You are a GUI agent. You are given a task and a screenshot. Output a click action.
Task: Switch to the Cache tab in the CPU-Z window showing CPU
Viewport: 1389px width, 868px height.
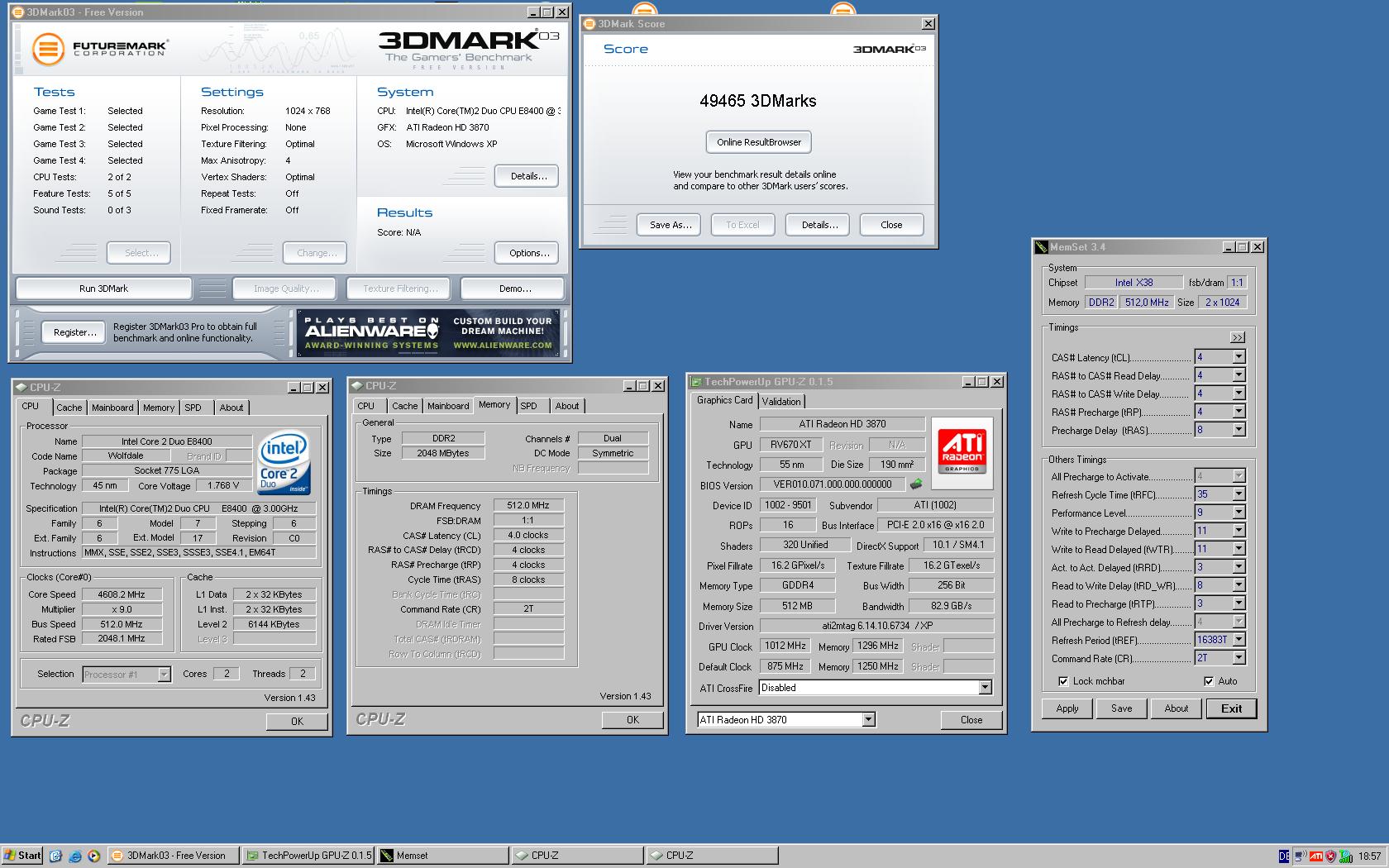tap(69, 408)
